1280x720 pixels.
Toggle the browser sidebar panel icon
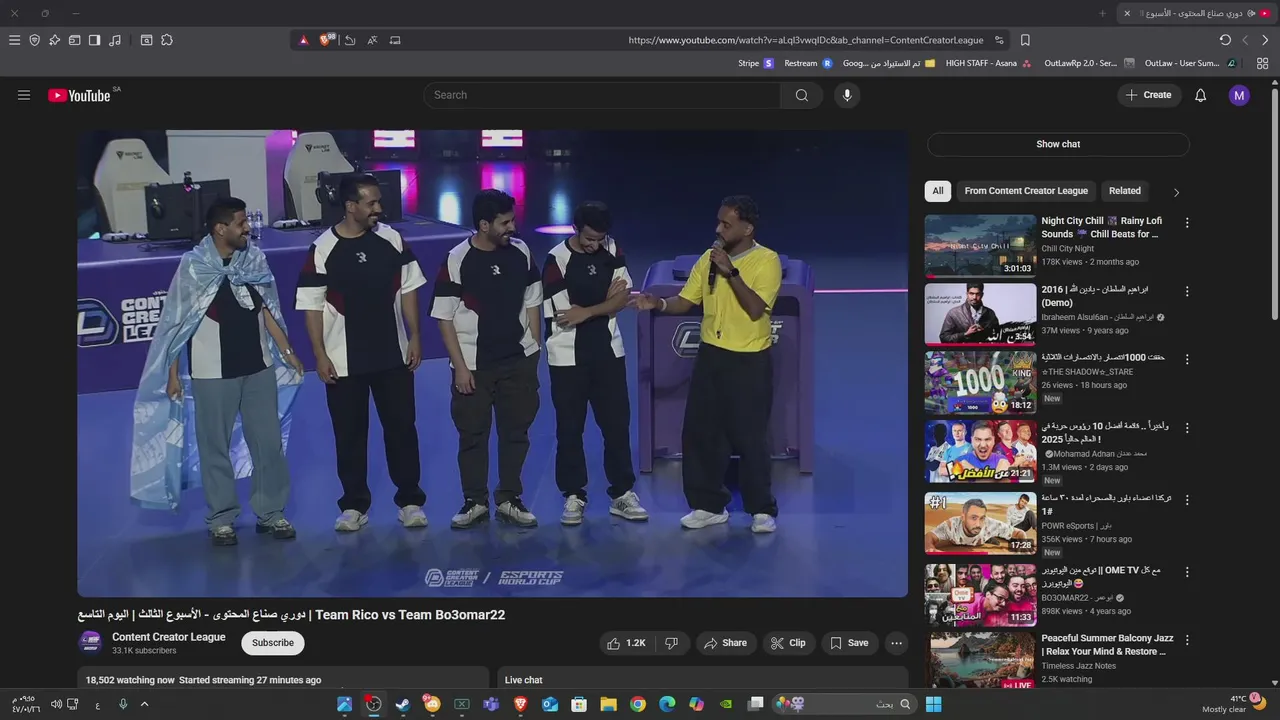[94, 40]
